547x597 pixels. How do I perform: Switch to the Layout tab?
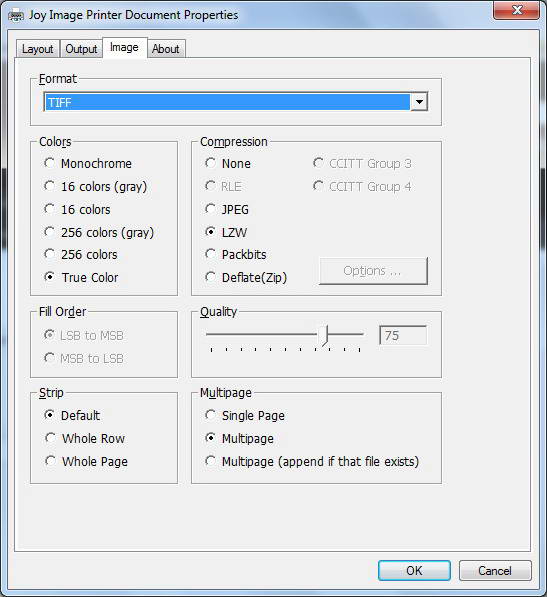(x=38, y=49)
